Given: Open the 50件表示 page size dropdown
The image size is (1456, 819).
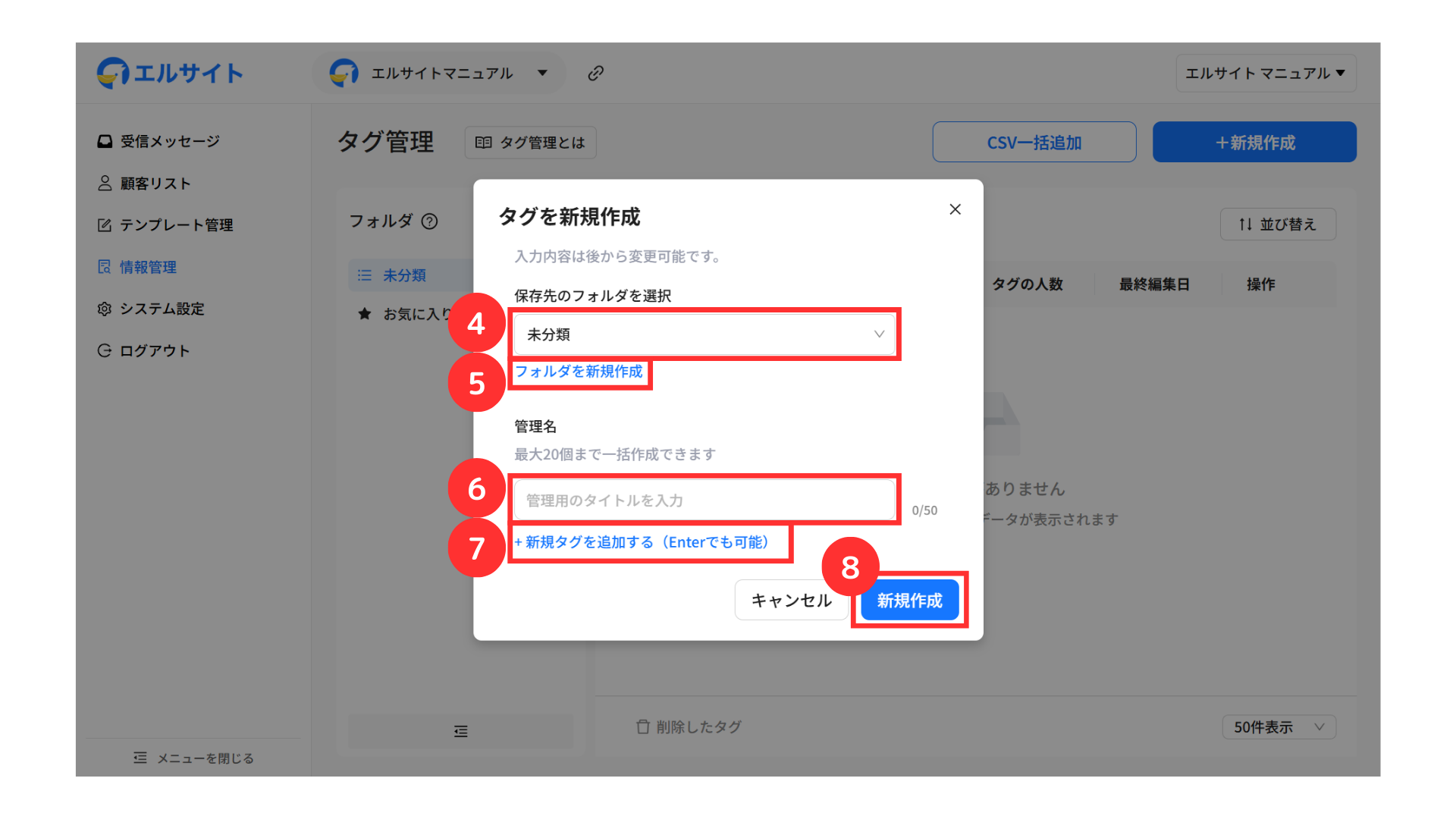Looking at the screenshot, I should (x=1279, y=727).
